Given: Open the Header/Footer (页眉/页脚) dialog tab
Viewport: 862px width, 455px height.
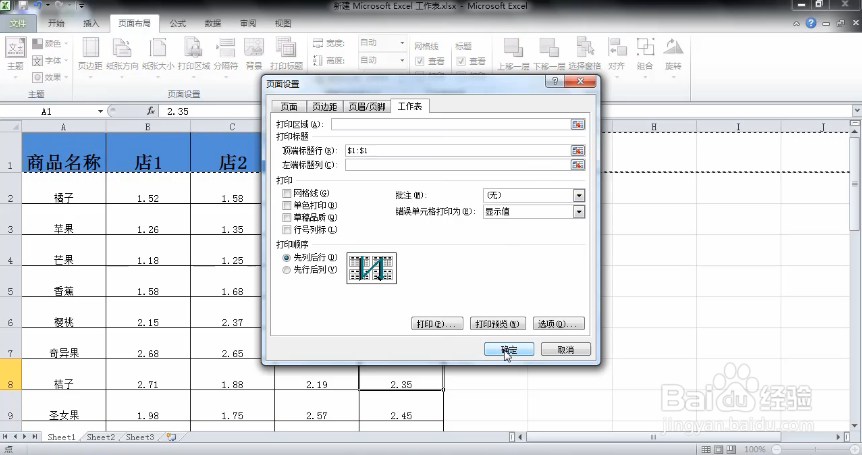Looking at the screenshot, I should pos(367,107).
